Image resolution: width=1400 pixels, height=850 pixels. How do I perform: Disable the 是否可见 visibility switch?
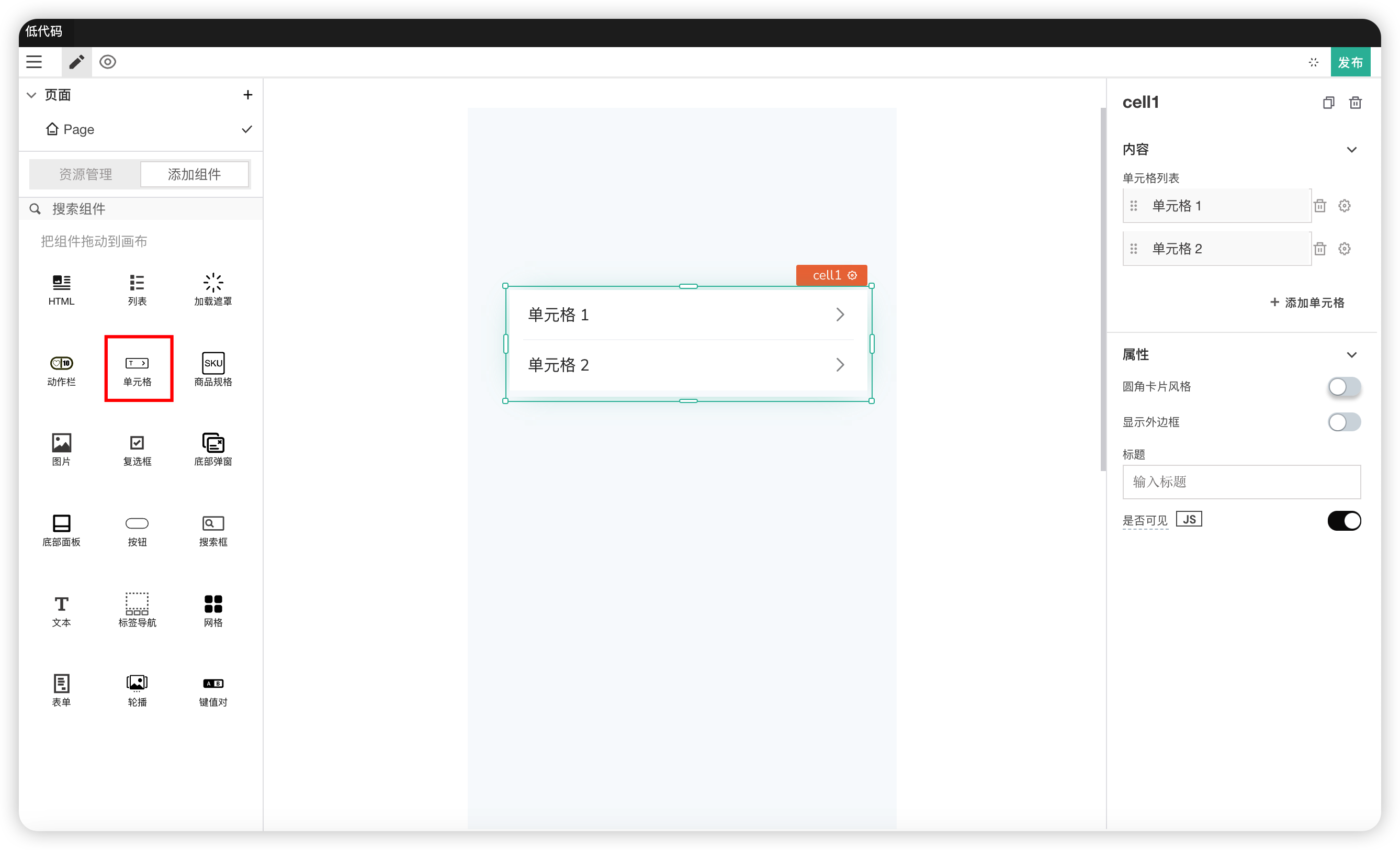pos(1343,521)
